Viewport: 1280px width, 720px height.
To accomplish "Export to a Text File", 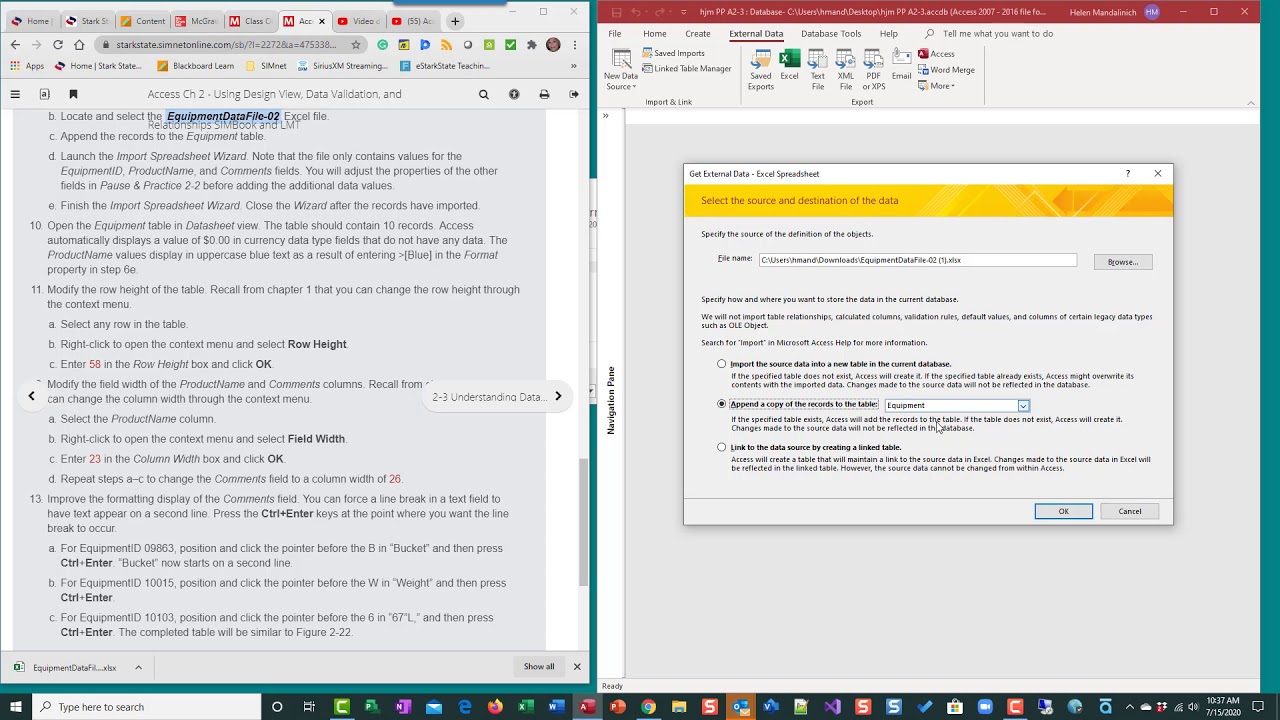I will 818,70.
